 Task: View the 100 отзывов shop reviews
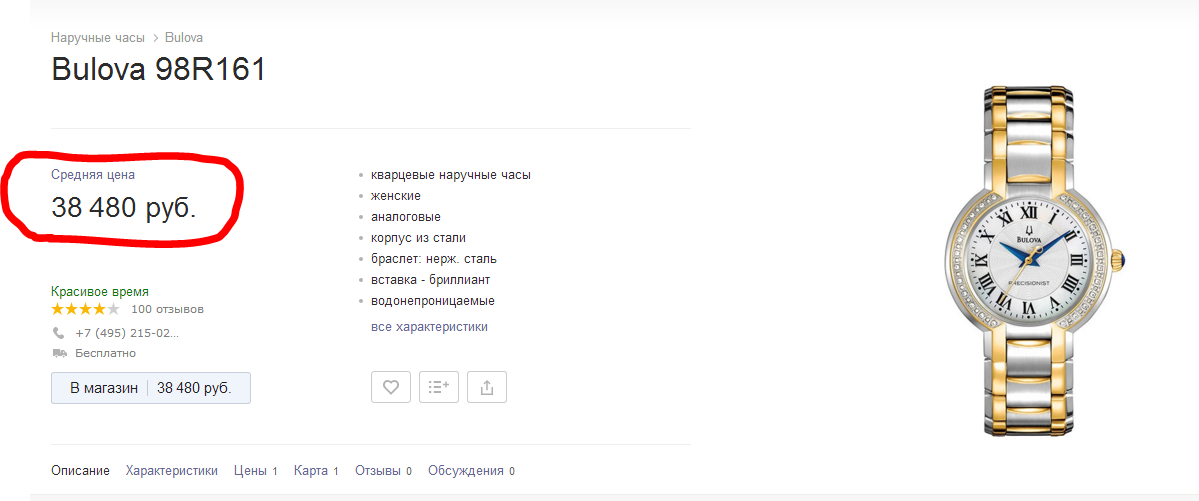167,310
